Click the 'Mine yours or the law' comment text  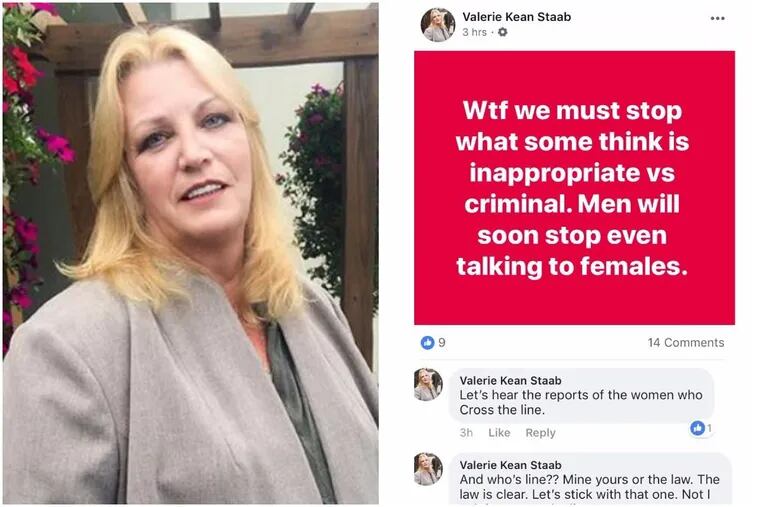pos(589,487)
